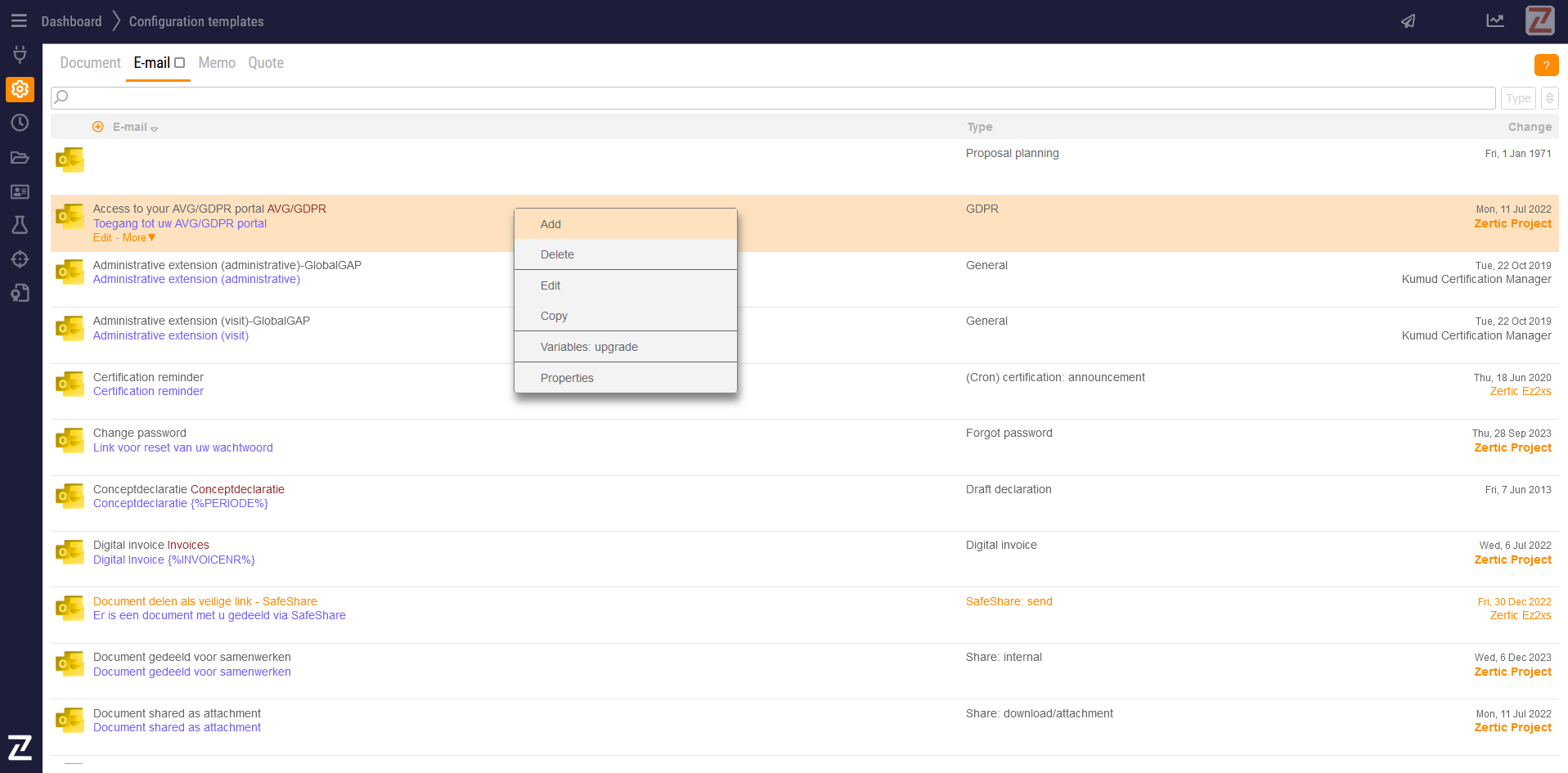Click the orange plus icon to add e-mail
The height and width of the screenshot is (773, 1568).
pyautogui.click(x=98, y=127)
